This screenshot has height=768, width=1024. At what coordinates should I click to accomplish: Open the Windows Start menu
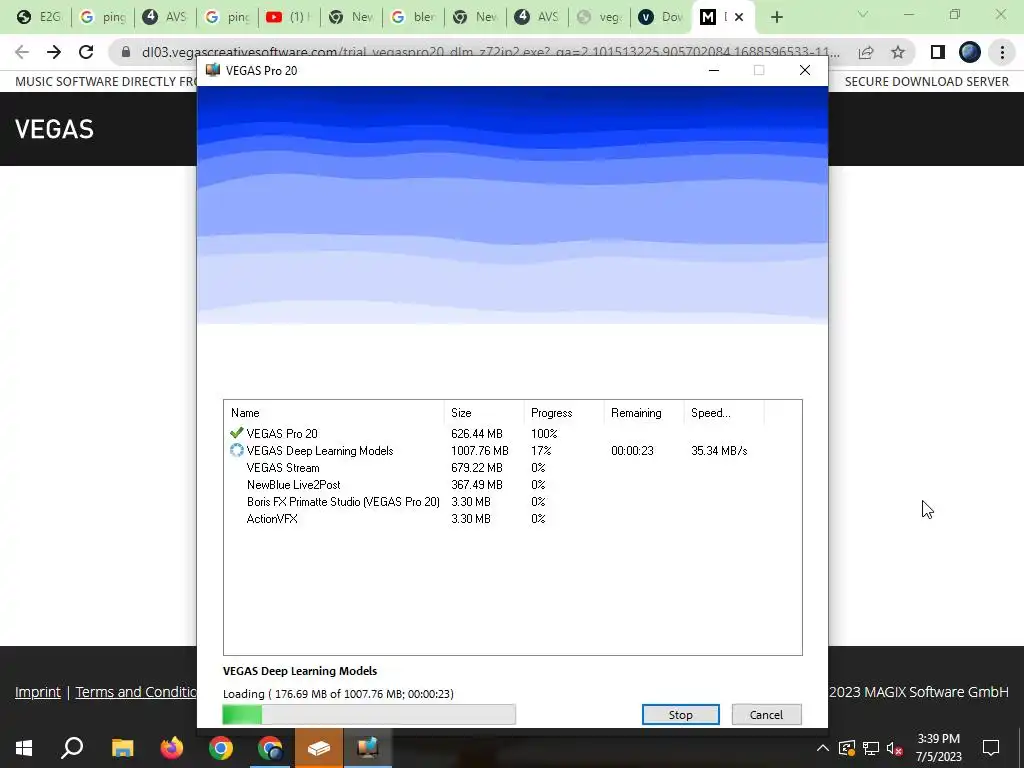pos(24,748)
